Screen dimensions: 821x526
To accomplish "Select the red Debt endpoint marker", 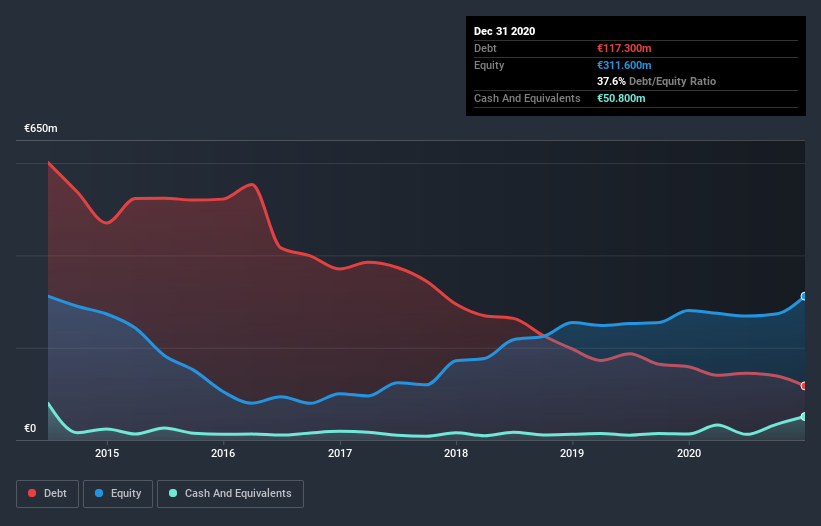I will (804, 386).
